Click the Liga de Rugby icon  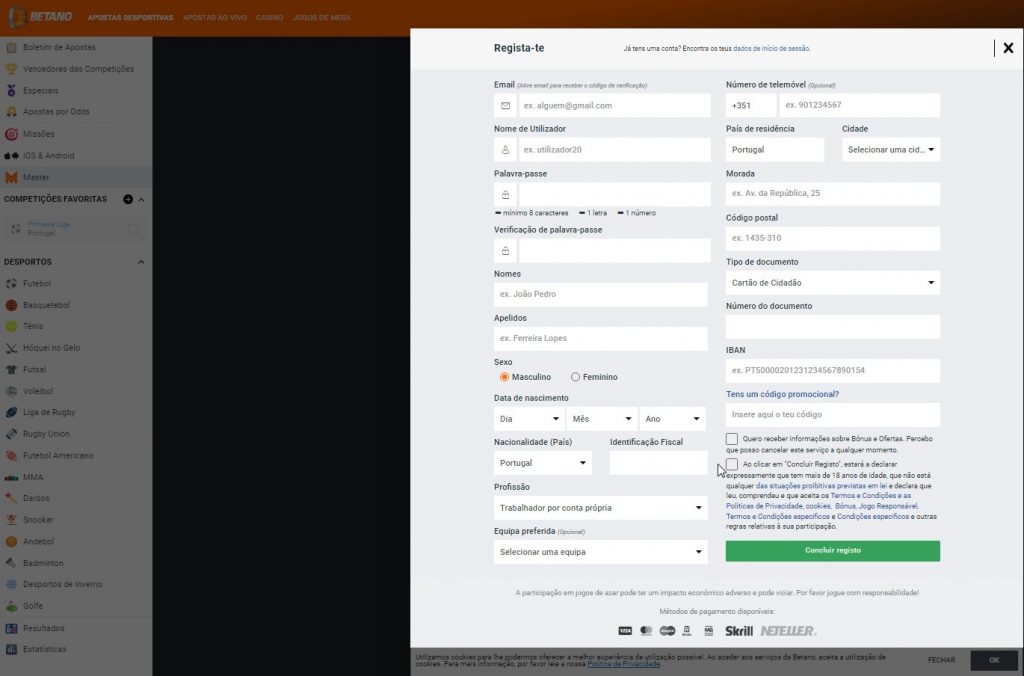(x=11, y=412)
